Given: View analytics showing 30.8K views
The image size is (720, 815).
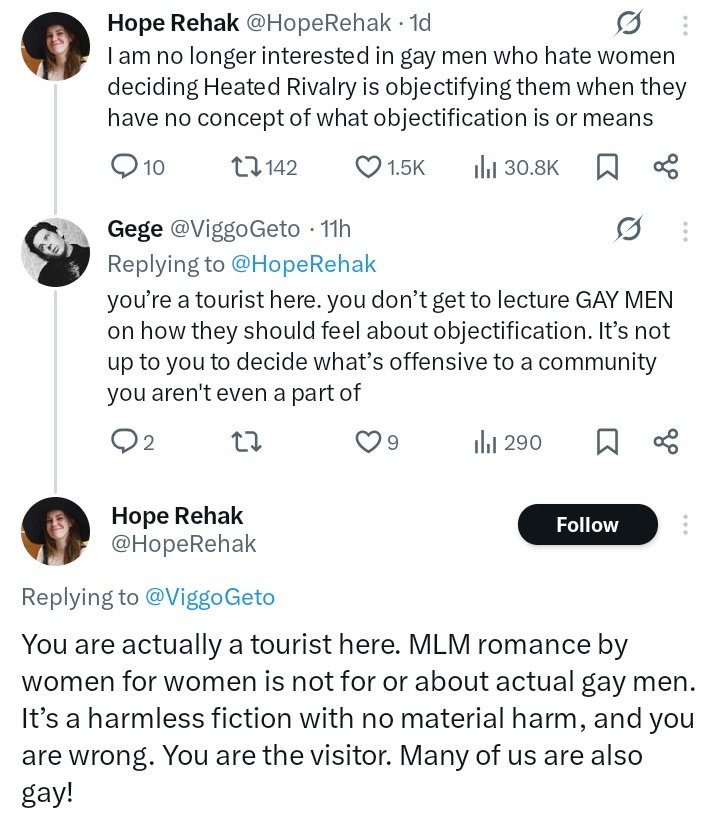Looking at the screenshot, I should coord(484,168).
